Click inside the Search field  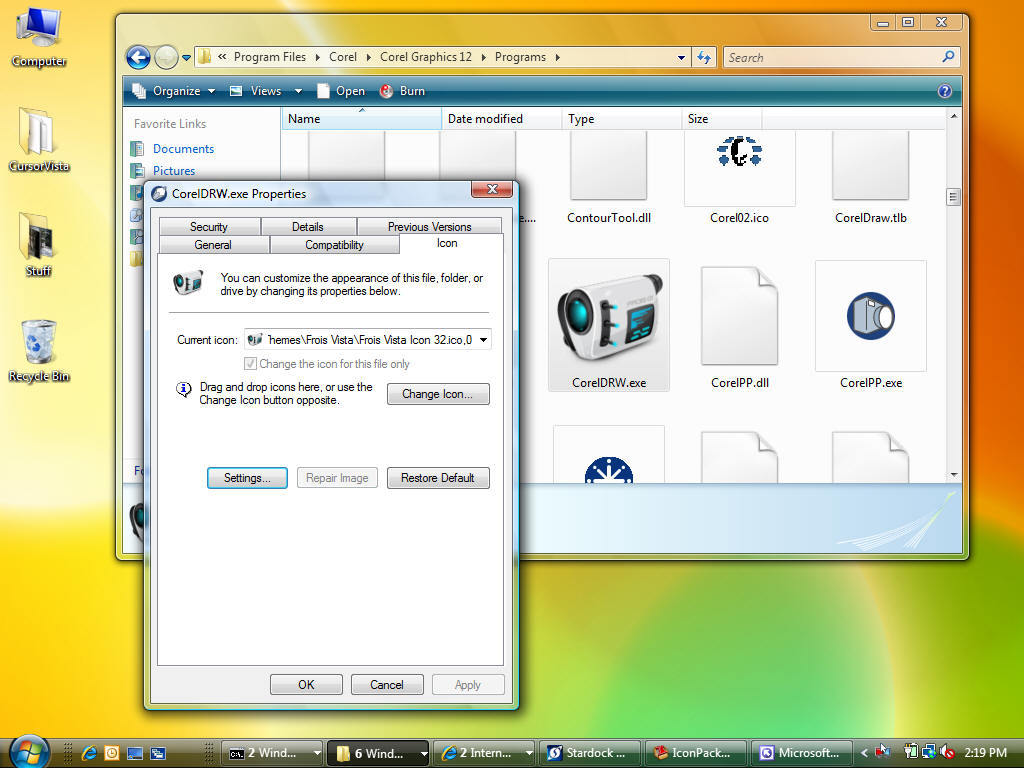tap(830, 57)
